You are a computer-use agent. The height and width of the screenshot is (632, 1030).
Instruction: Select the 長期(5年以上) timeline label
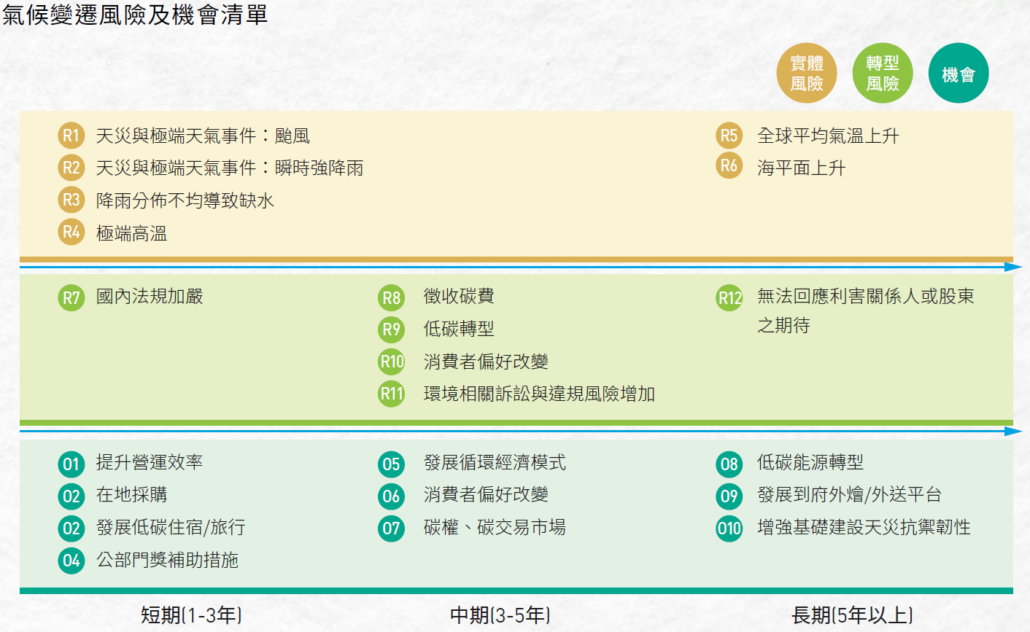[852, 616]
